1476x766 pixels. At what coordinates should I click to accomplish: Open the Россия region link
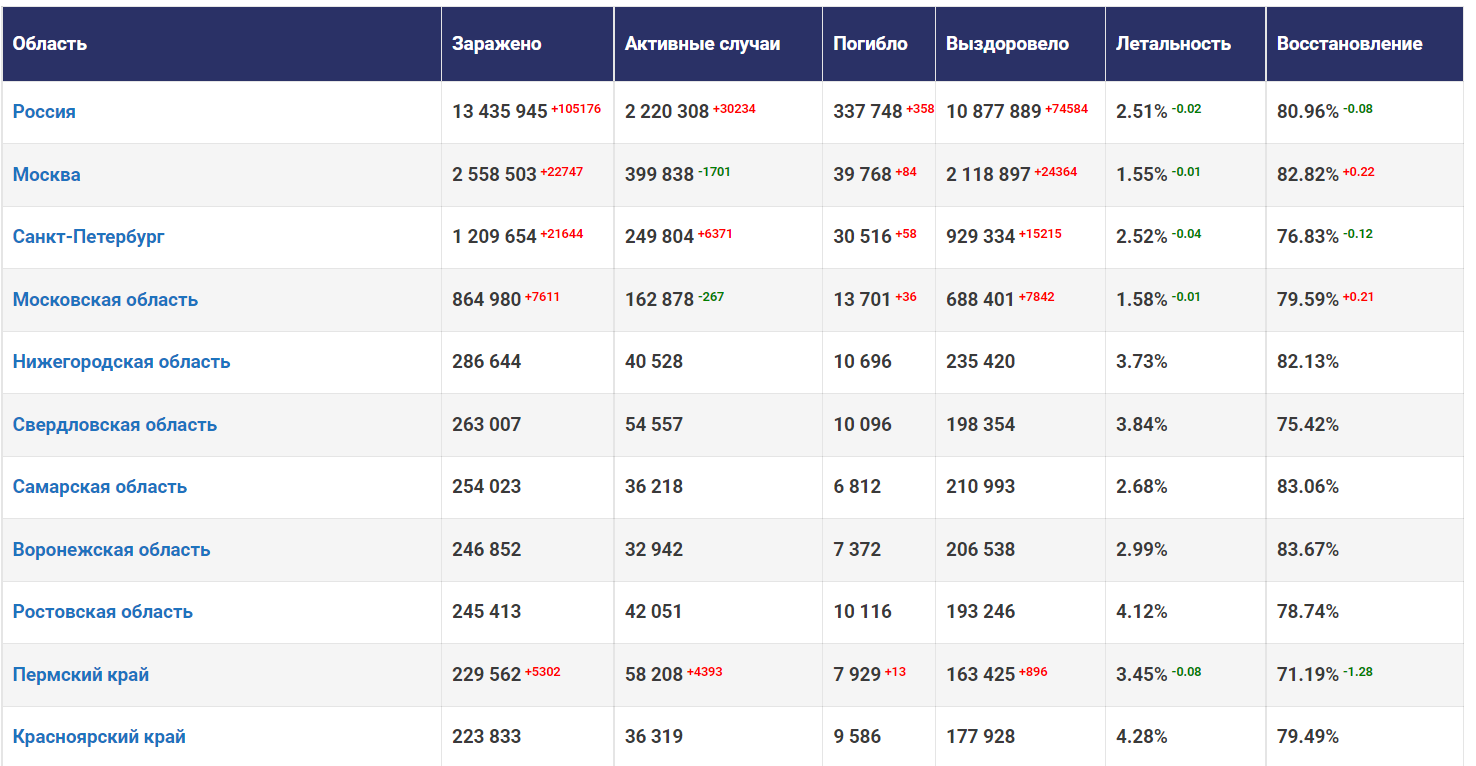(x=44, y=112)
